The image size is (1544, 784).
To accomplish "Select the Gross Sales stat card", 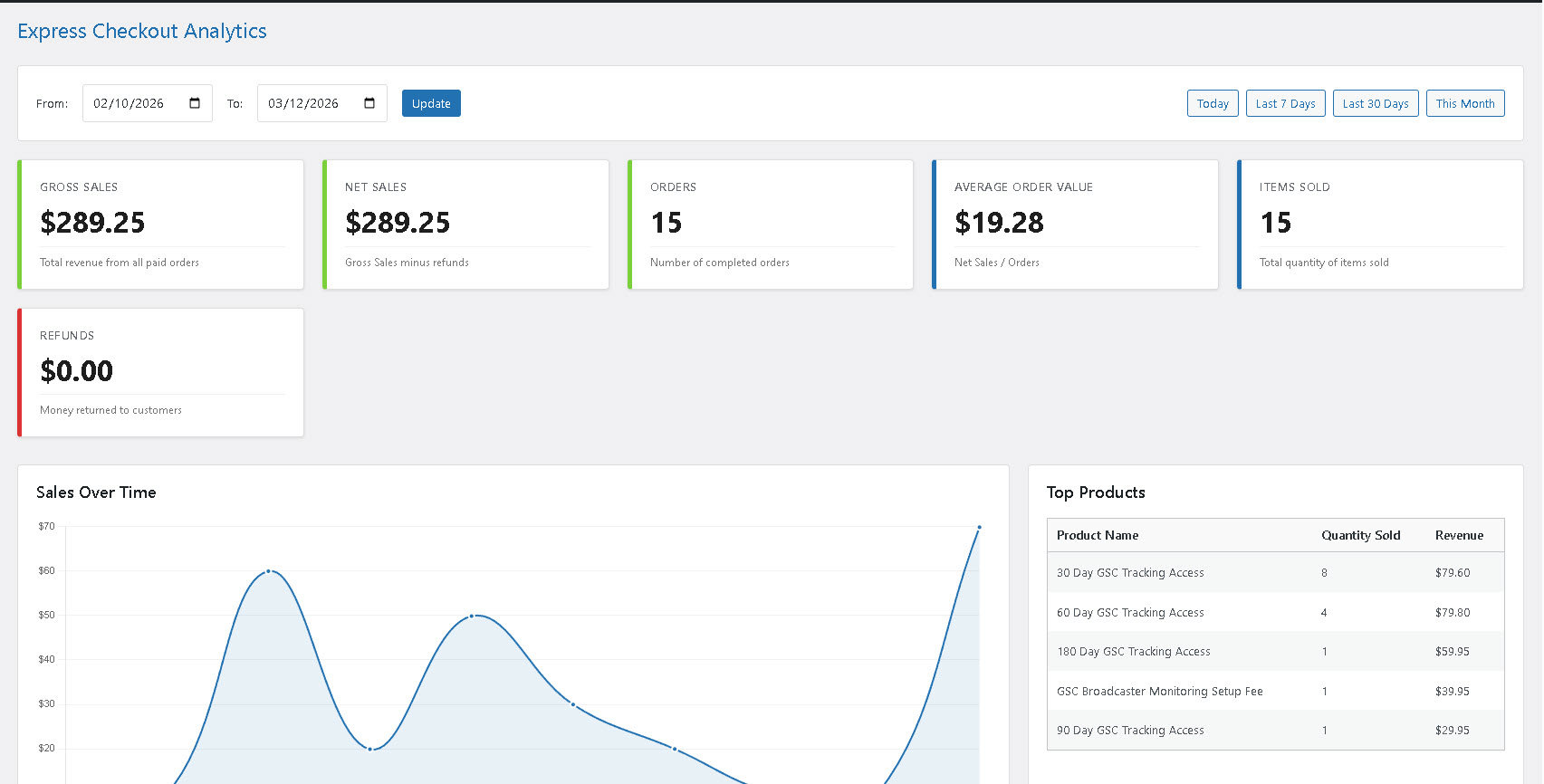I will pos(161,225).
